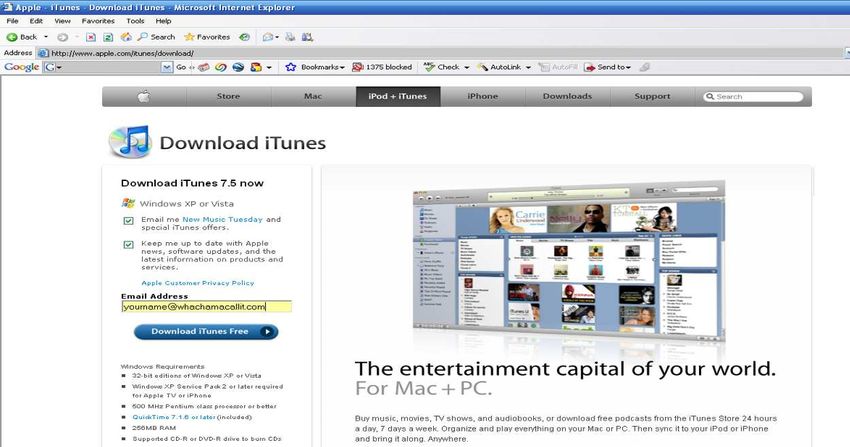Select the iPod + iTunes tab
The height and width of the screenshot is (447, 850).
pos(398,96)
